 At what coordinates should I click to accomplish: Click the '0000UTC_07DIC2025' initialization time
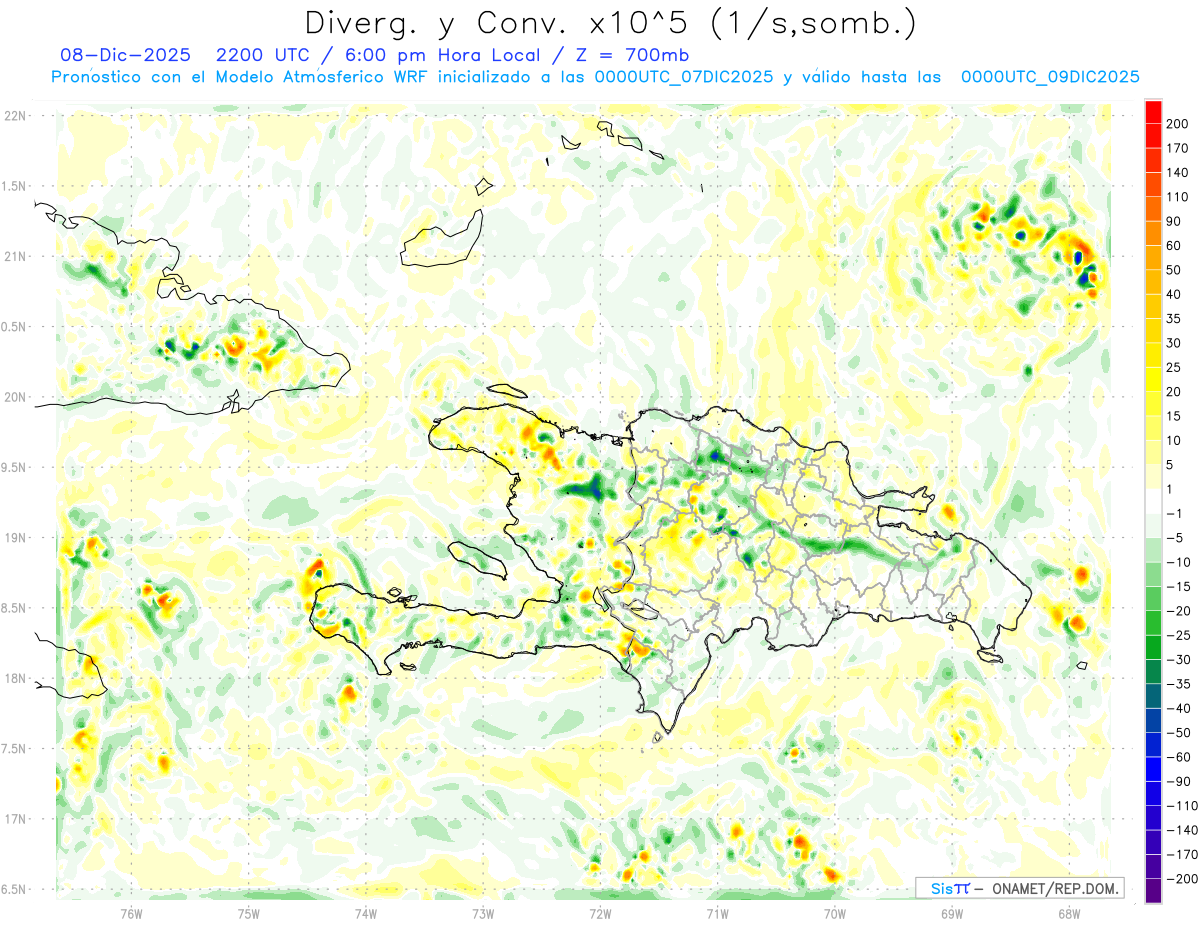pos(684,77)
